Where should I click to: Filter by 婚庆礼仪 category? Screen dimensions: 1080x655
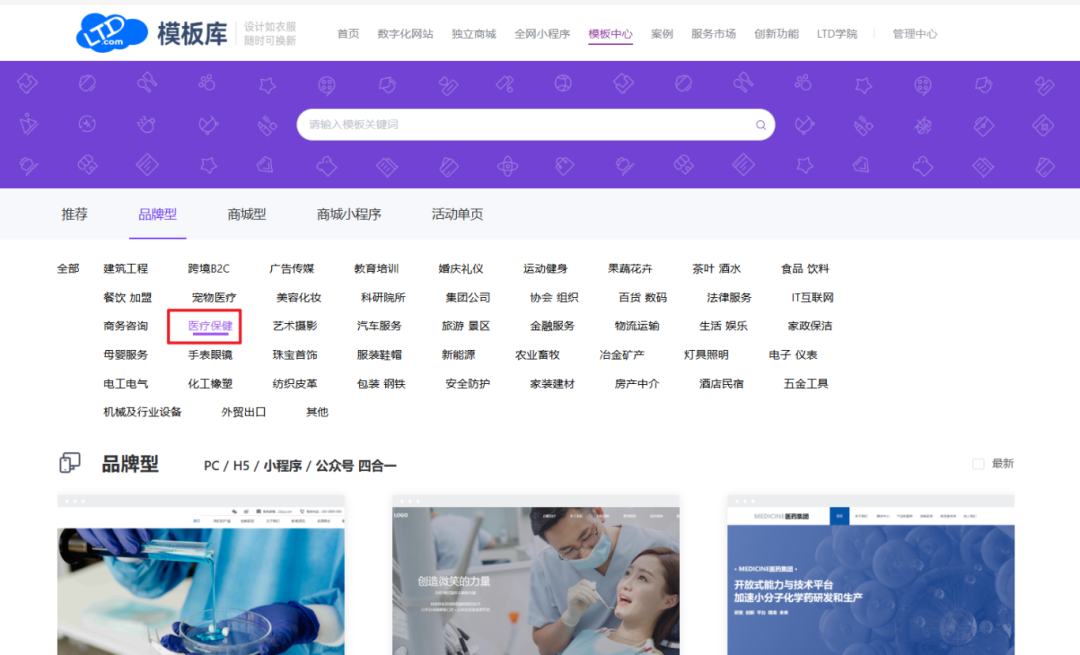tap(461, 269)
